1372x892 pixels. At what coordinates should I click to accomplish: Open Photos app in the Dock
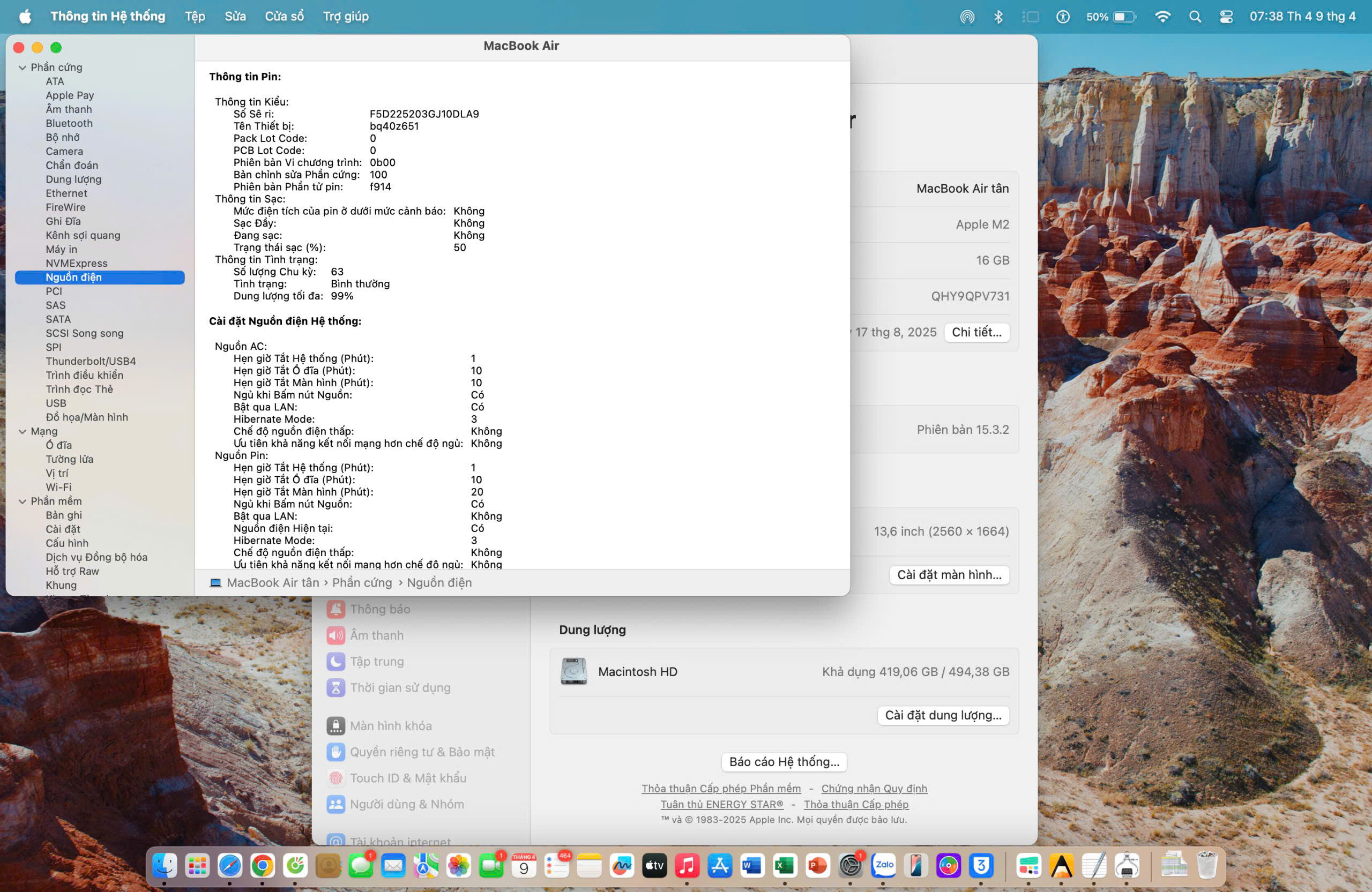(459, 866)
